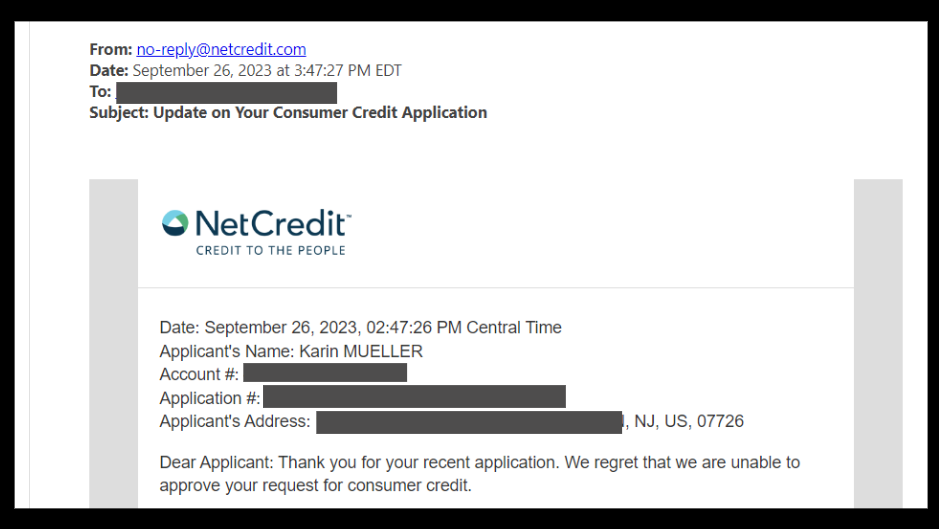Click the "From:" header label
Viewport: 939px width, 529px height.
coord(110,49)
